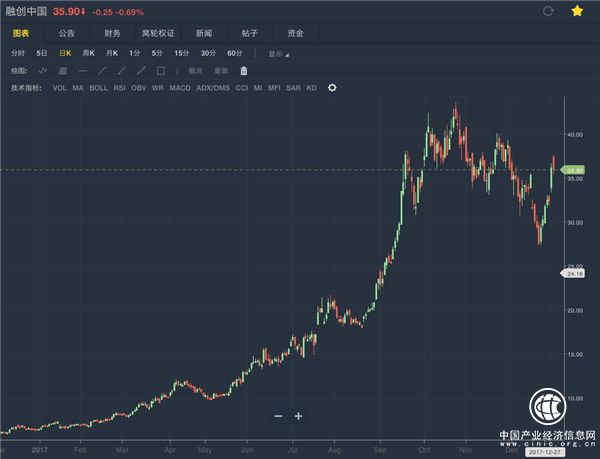Click the 撤消 undo button
This screenshot has height=459, width=600.
pyautogui.click(x=195, y=71)
